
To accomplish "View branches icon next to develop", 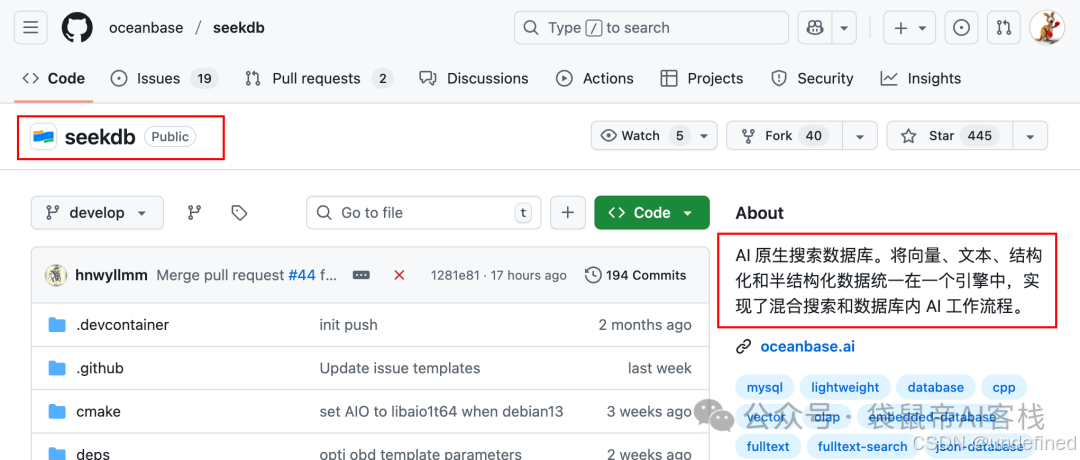I will [195, 213].
